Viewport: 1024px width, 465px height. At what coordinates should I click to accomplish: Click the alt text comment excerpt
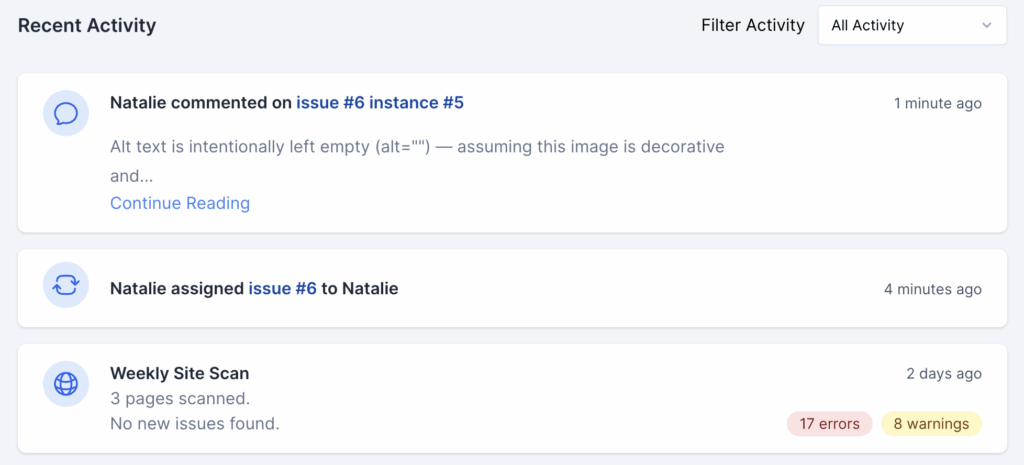coord(416,148)
